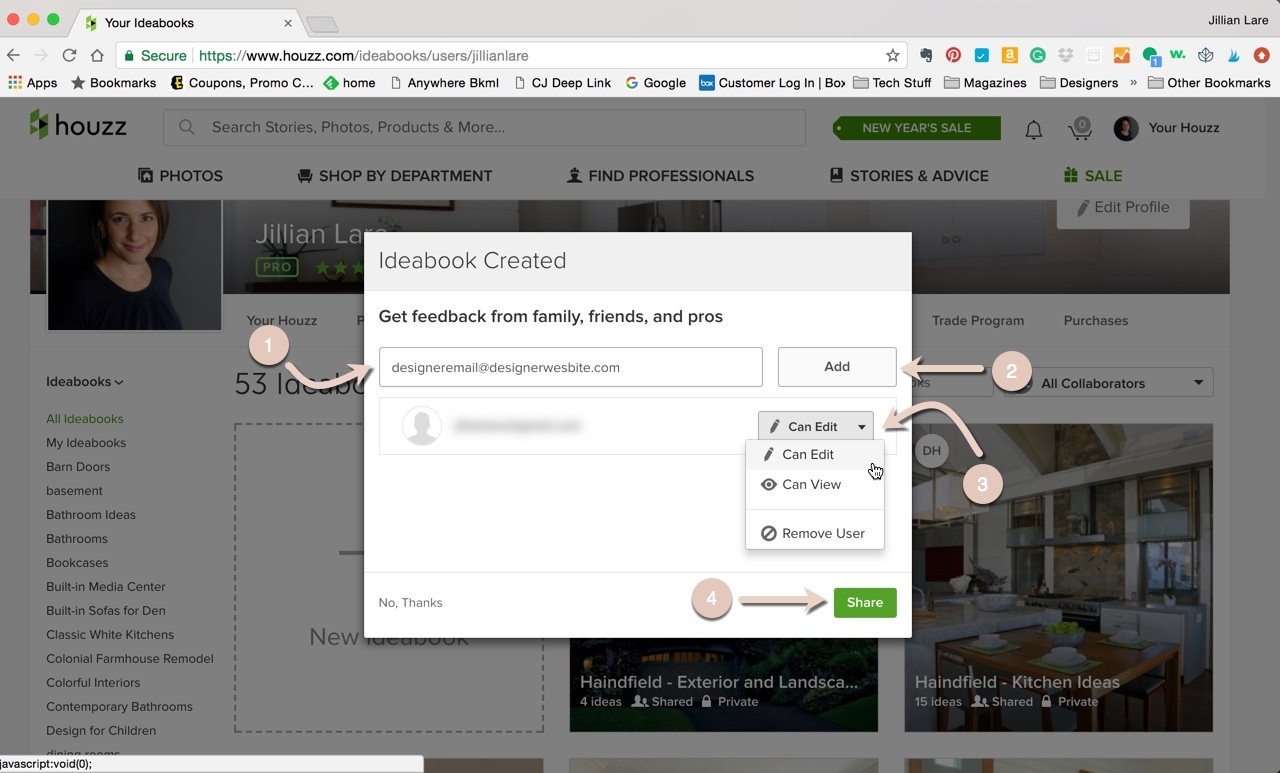The width and height of the screenshot is (1280, 773).
Task: Select Can View permission option
Action: click(x=811, y=484)
